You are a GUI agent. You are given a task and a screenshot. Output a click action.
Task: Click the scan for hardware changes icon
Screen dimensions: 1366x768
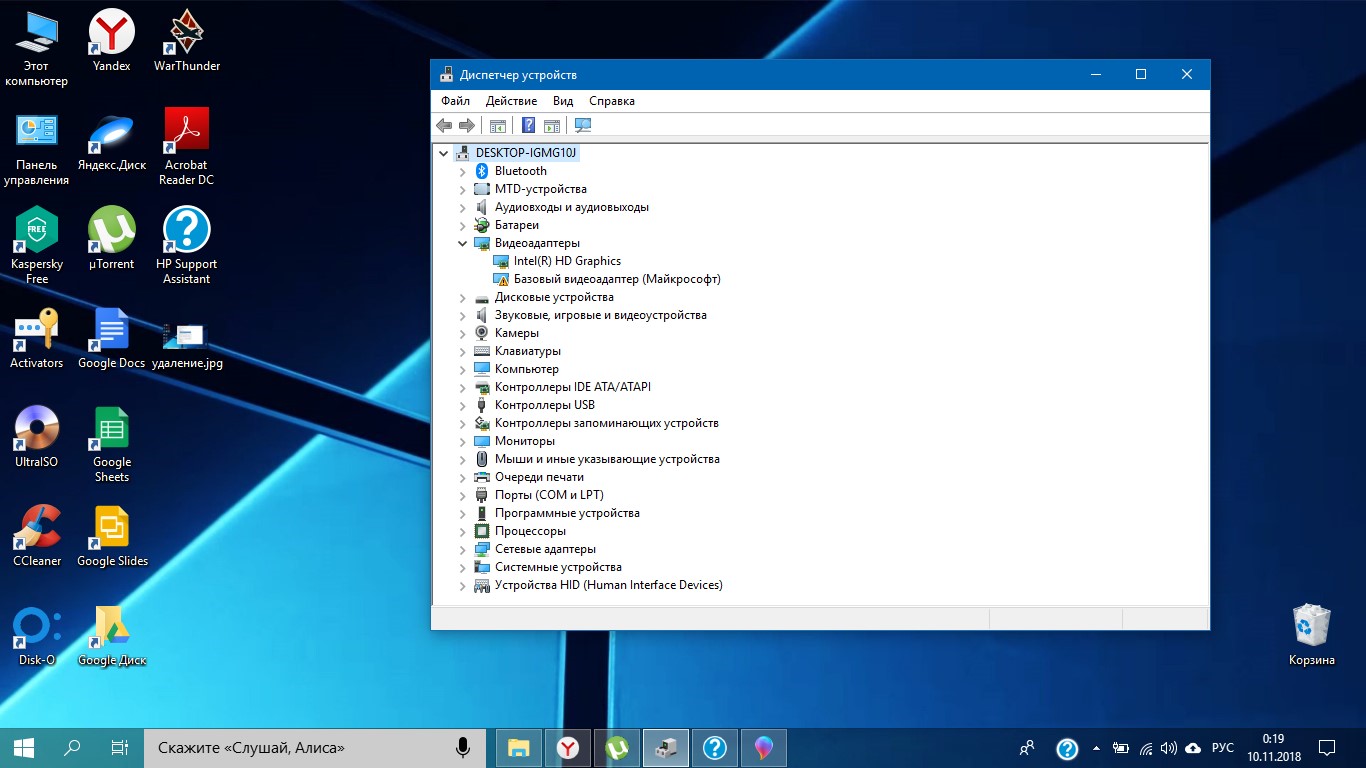[x=583, y=125]
